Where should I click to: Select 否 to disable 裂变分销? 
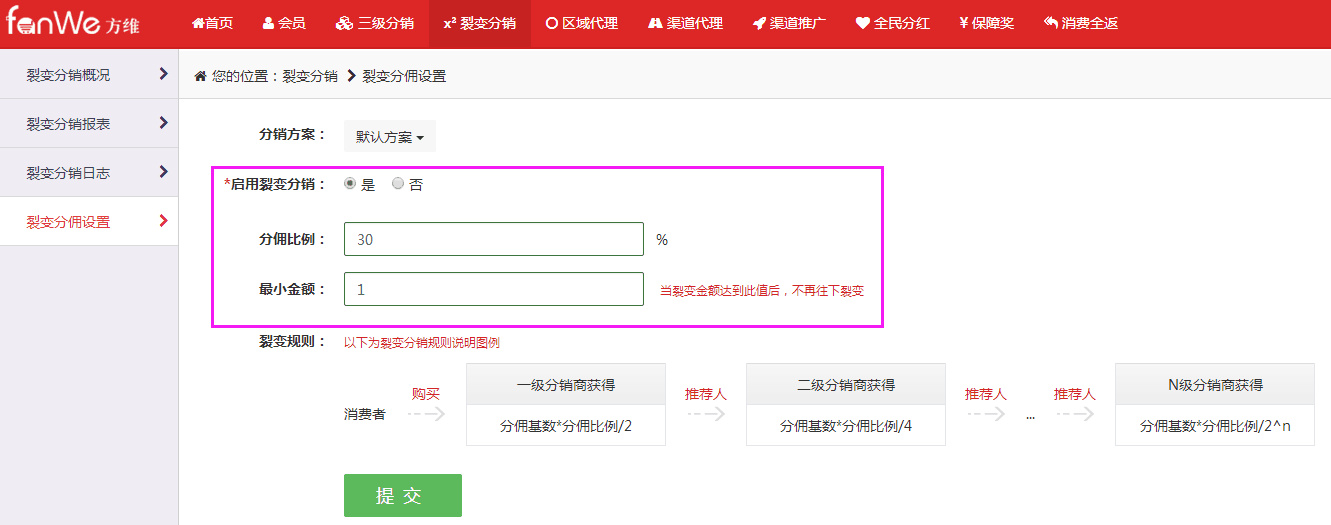click(398, 184)
